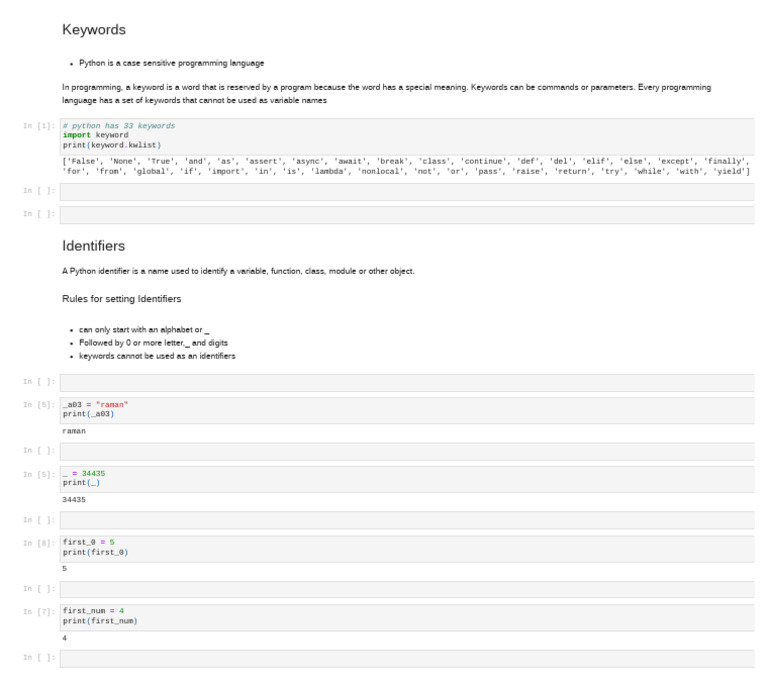
Task: Click the Identifiers heading
Action: [x=94, y=245]
